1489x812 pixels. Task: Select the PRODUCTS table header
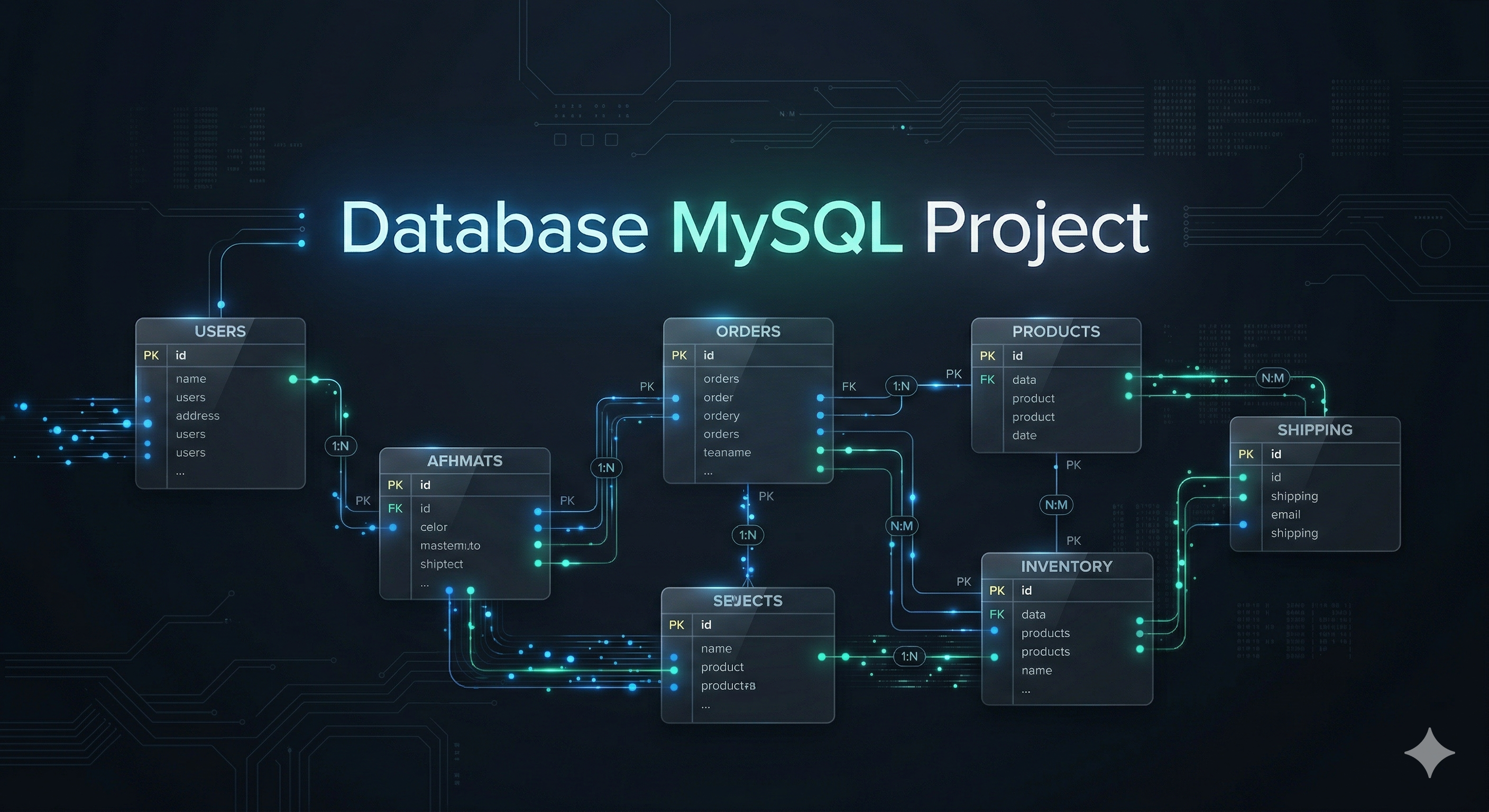pyautogui.click(x=1056, y=331)
